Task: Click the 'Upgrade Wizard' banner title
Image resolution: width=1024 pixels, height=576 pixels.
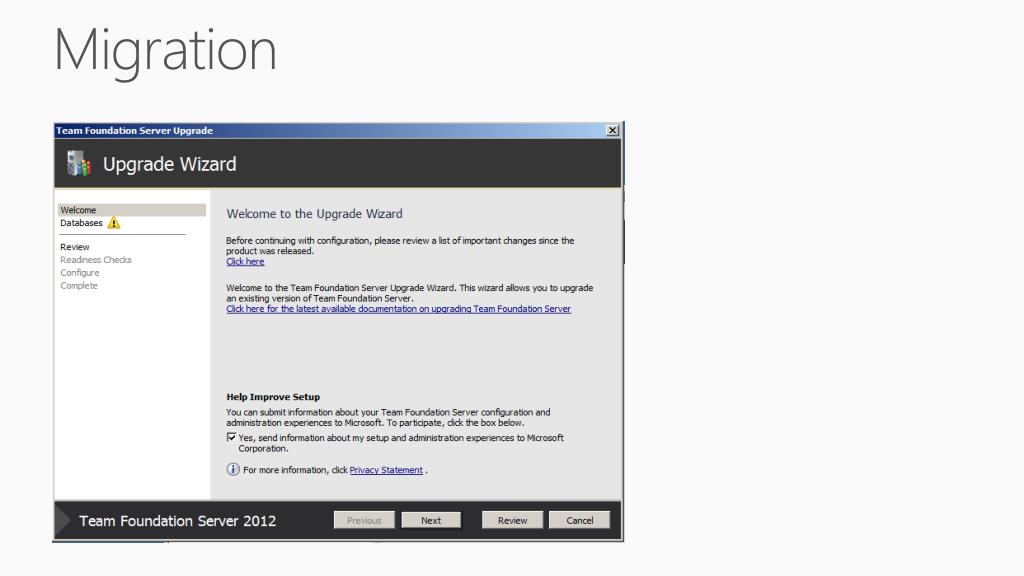Action: [170, 164]
